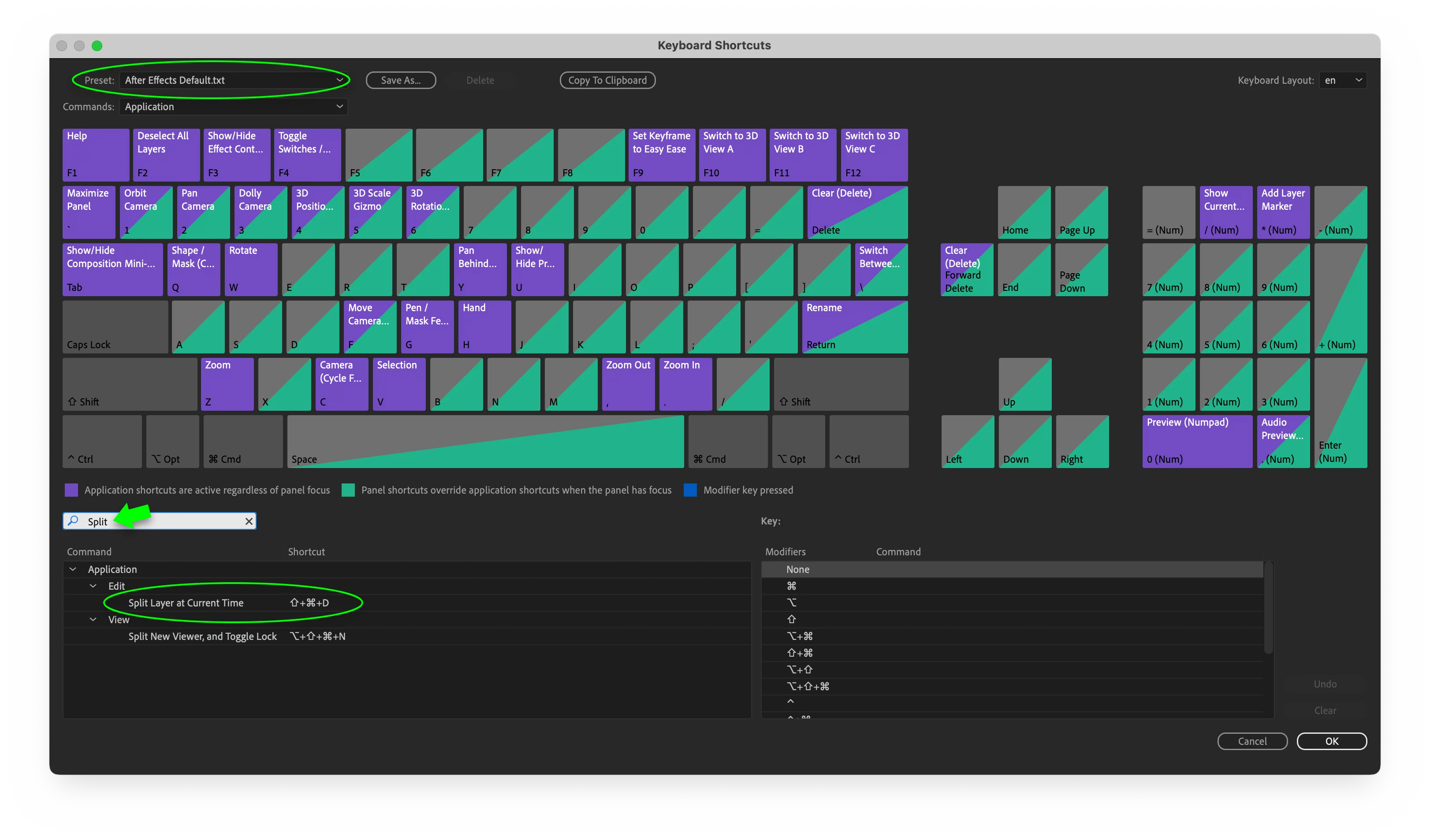The image size is (1430, 840).
Task: Clear the search field with X icon
Action: pyautogui.click(x=249, y=521)
